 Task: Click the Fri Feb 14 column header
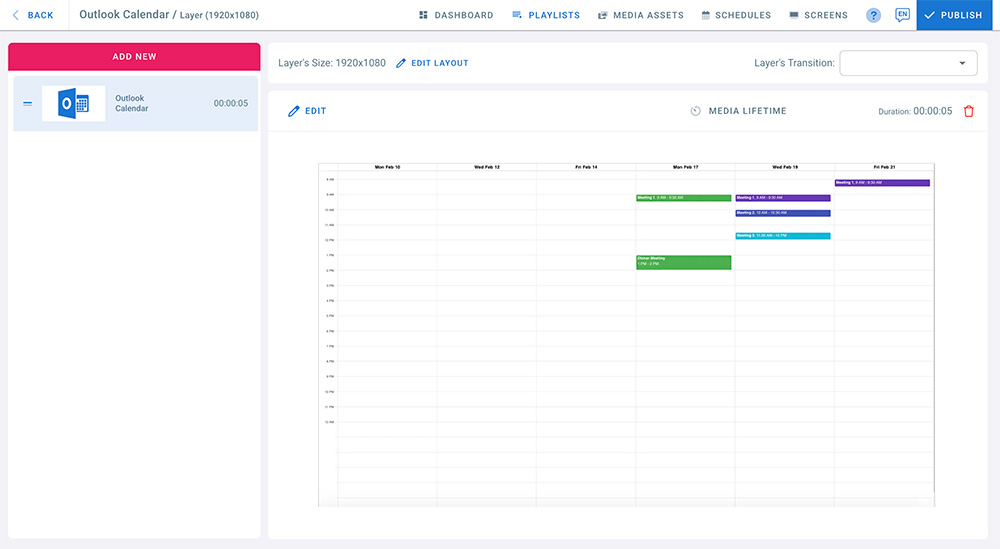586,167
